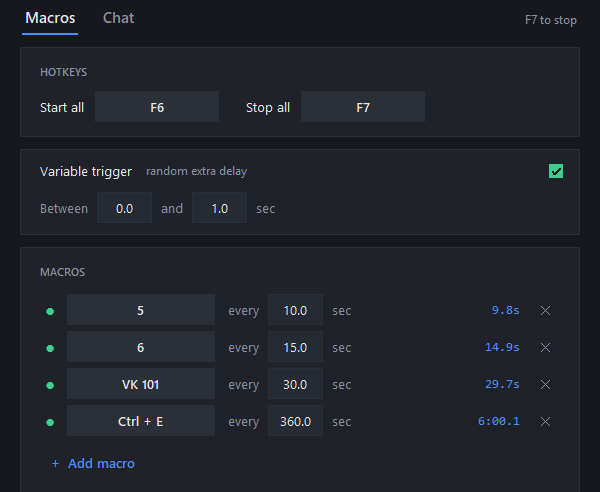Remove the macro for key 6
This screenshot has width=600, height=492.
(545, 347)
